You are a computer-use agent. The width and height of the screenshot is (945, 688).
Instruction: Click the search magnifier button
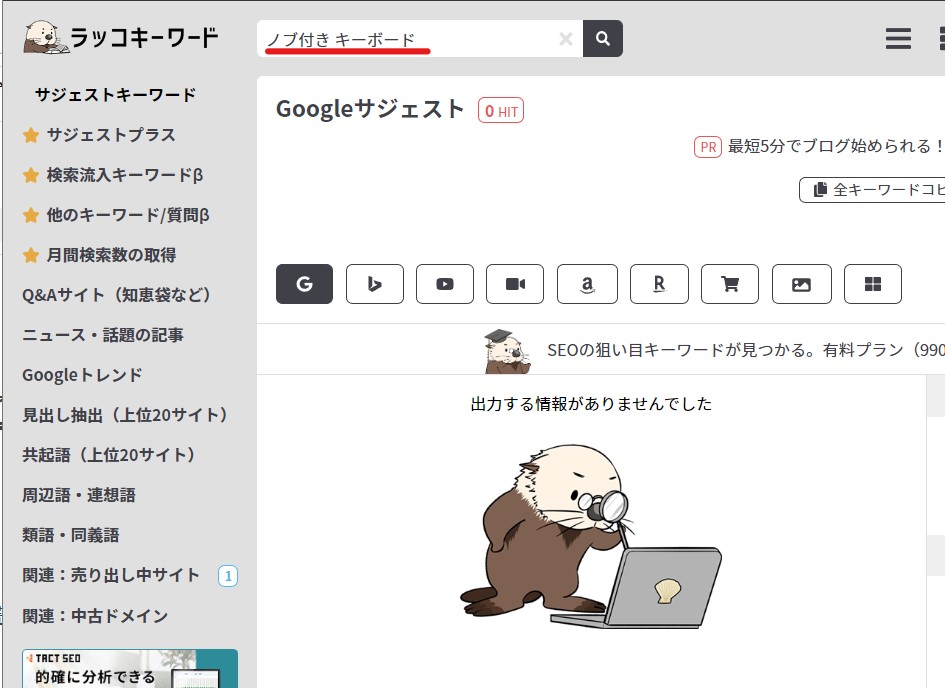click(x=603, y=39)
